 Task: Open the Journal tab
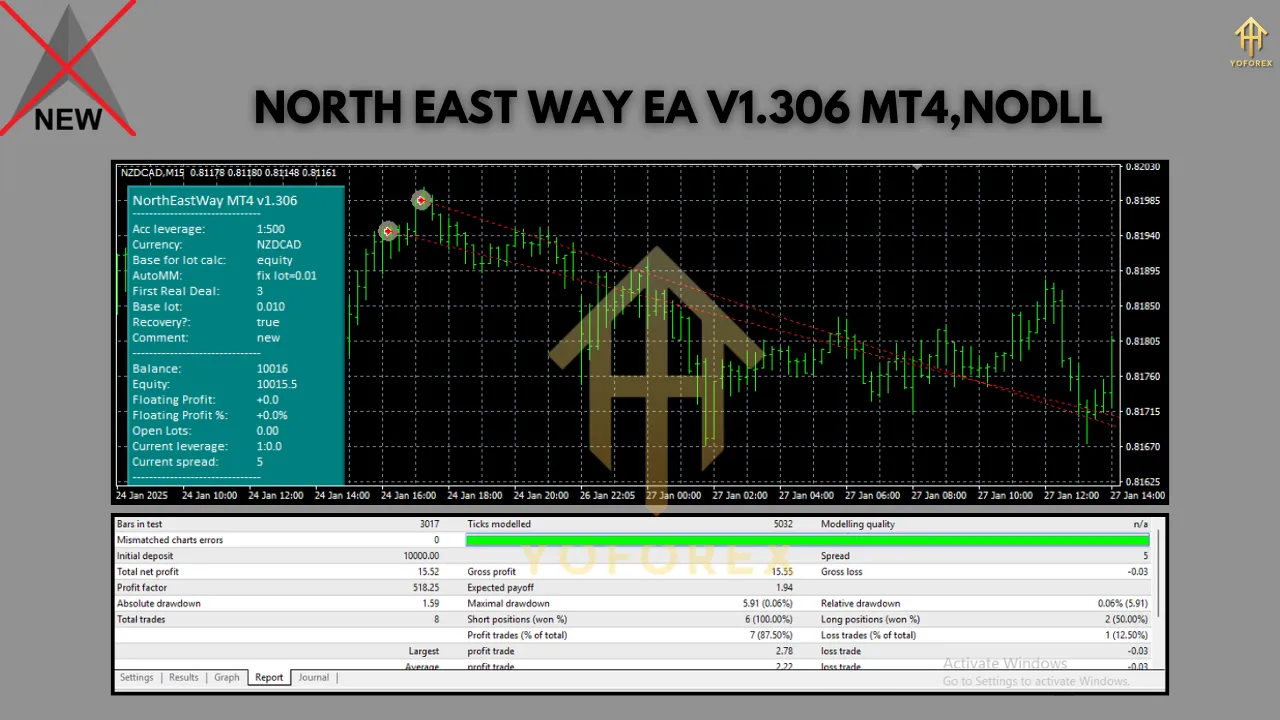click(313, 677)
